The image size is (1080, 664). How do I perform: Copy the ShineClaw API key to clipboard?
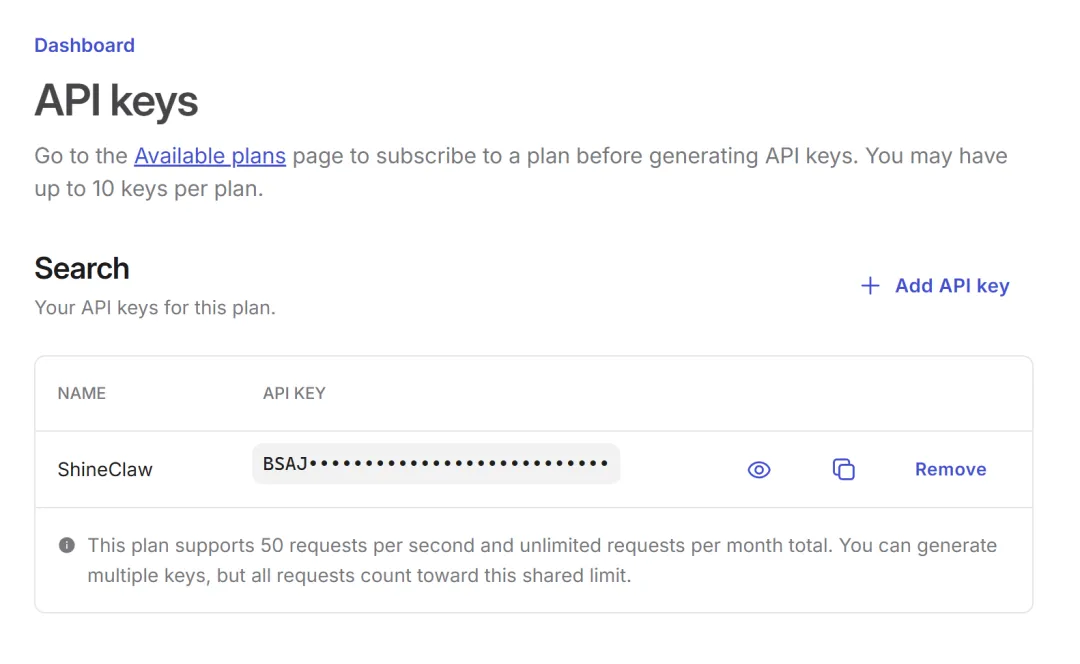(844, 469)
